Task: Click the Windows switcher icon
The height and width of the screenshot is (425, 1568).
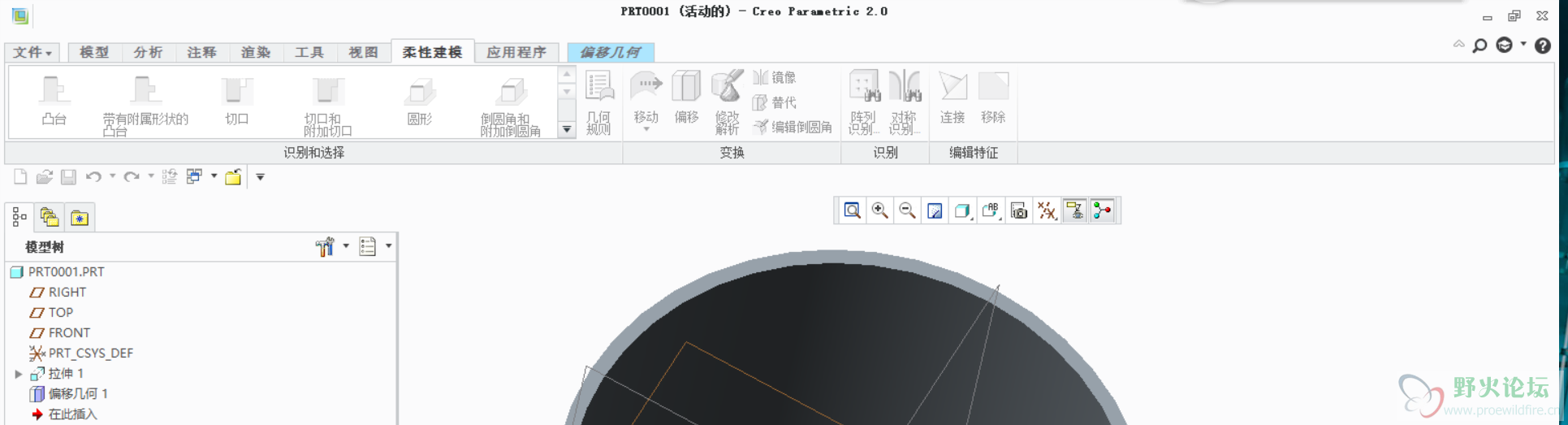Action: [x=194, y=176]
